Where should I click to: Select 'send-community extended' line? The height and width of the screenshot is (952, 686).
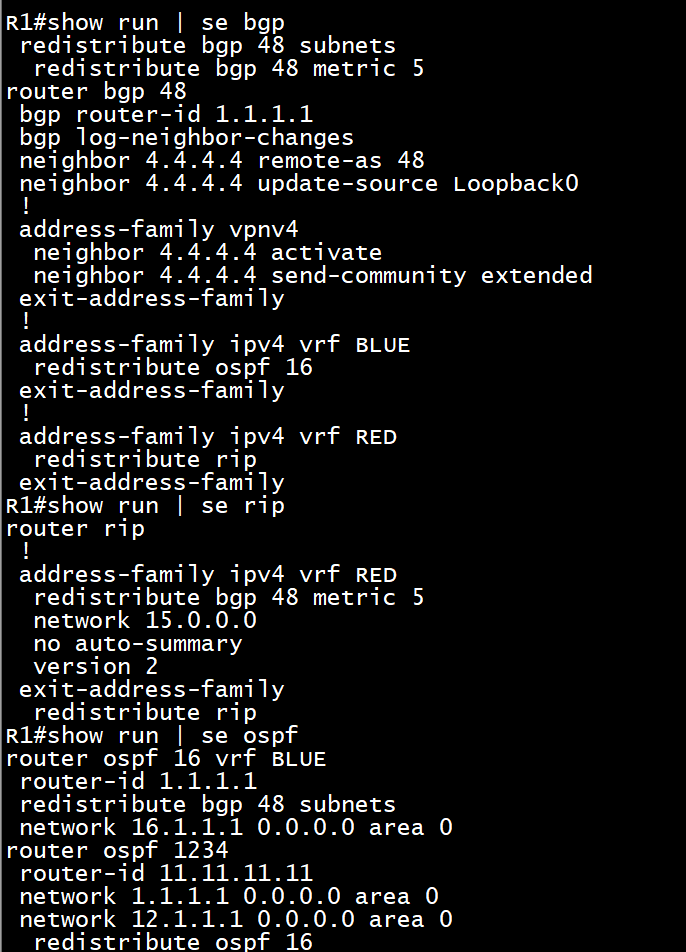tap(313, 276)
